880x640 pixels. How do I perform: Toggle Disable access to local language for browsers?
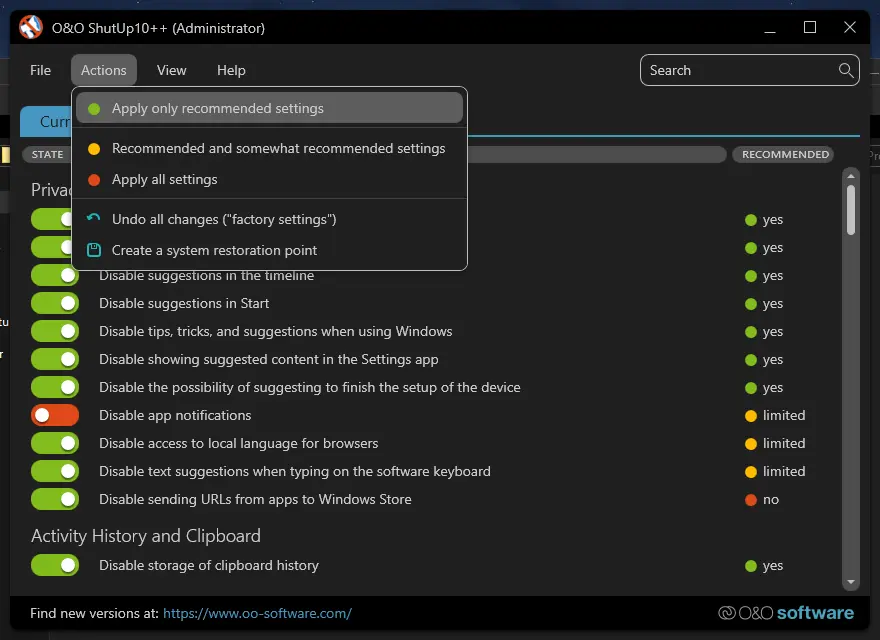[55, 444]
